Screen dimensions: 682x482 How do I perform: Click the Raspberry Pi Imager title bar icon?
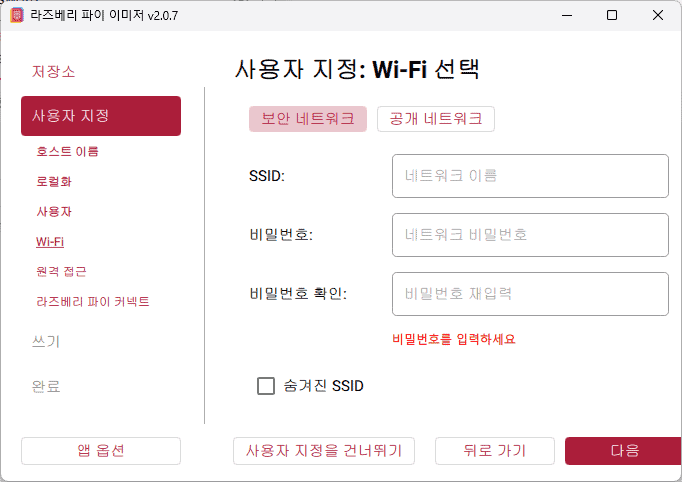click(17, 15)
